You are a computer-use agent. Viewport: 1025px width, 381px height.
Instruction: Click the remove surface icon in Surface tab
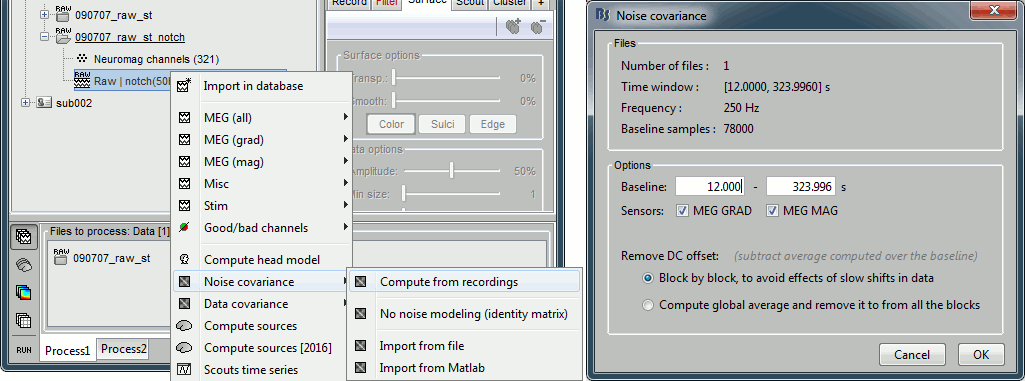(537, 27)
